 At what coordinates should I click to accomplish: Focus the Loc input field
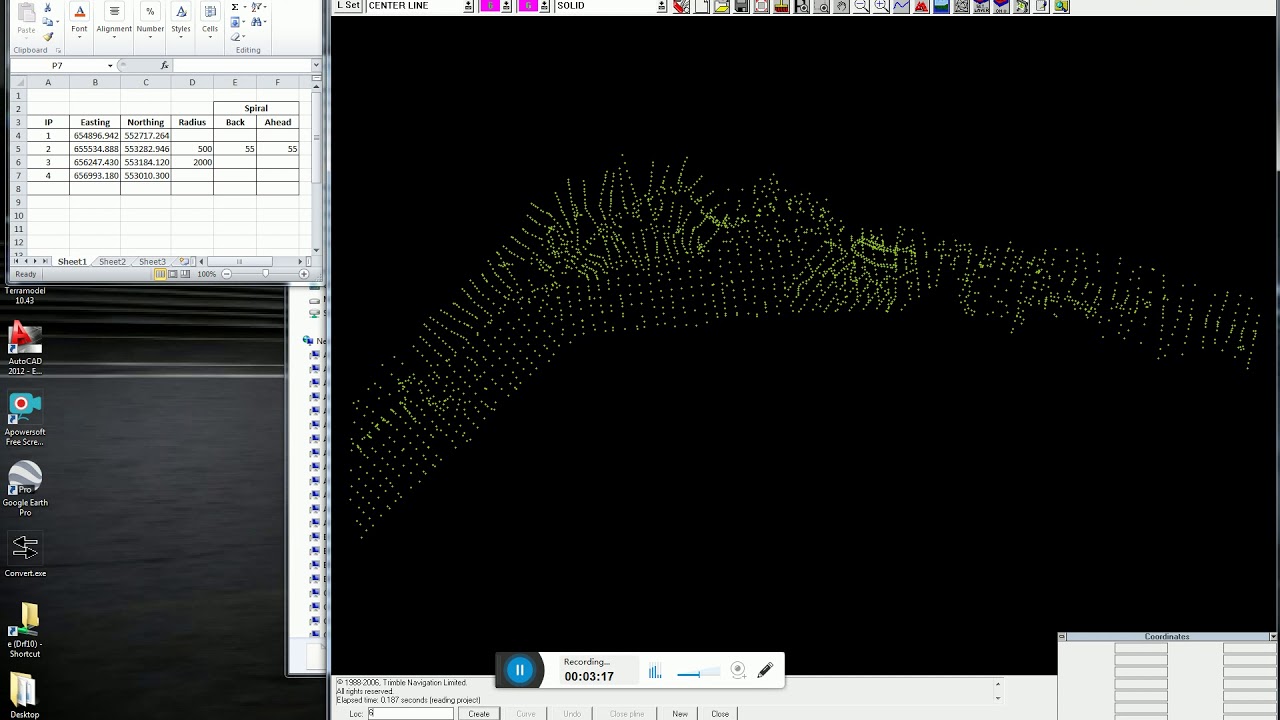click(410, 714)
